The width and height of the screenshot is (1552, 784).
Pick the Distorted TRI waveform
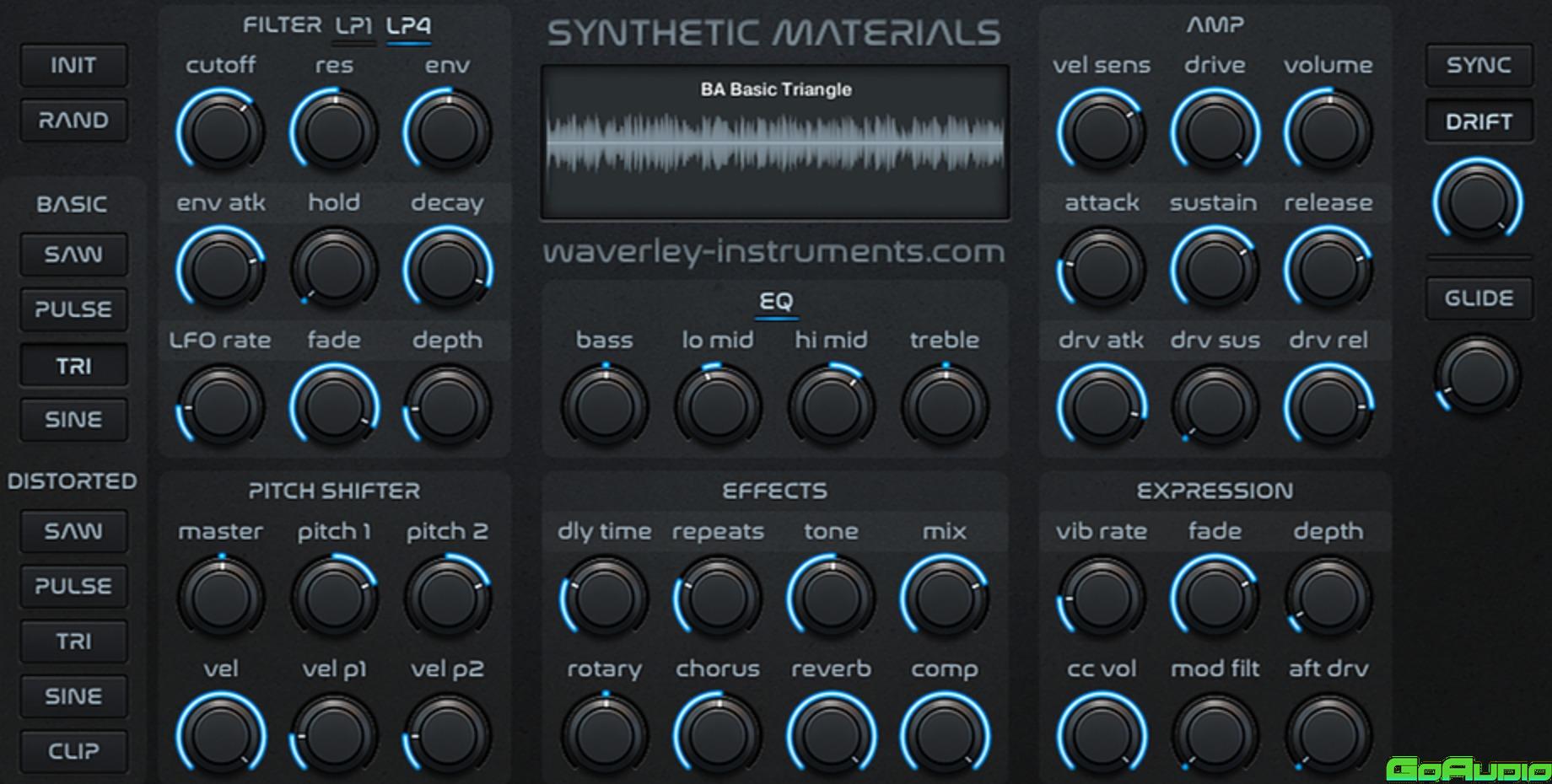pos(73,642)
